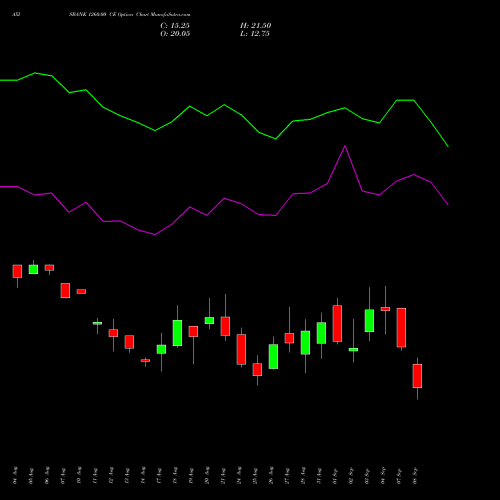This screenshot has width=500, height=500.
Task: Select the tall red candle above 07 Sep
Action: (x=401, y=328)
